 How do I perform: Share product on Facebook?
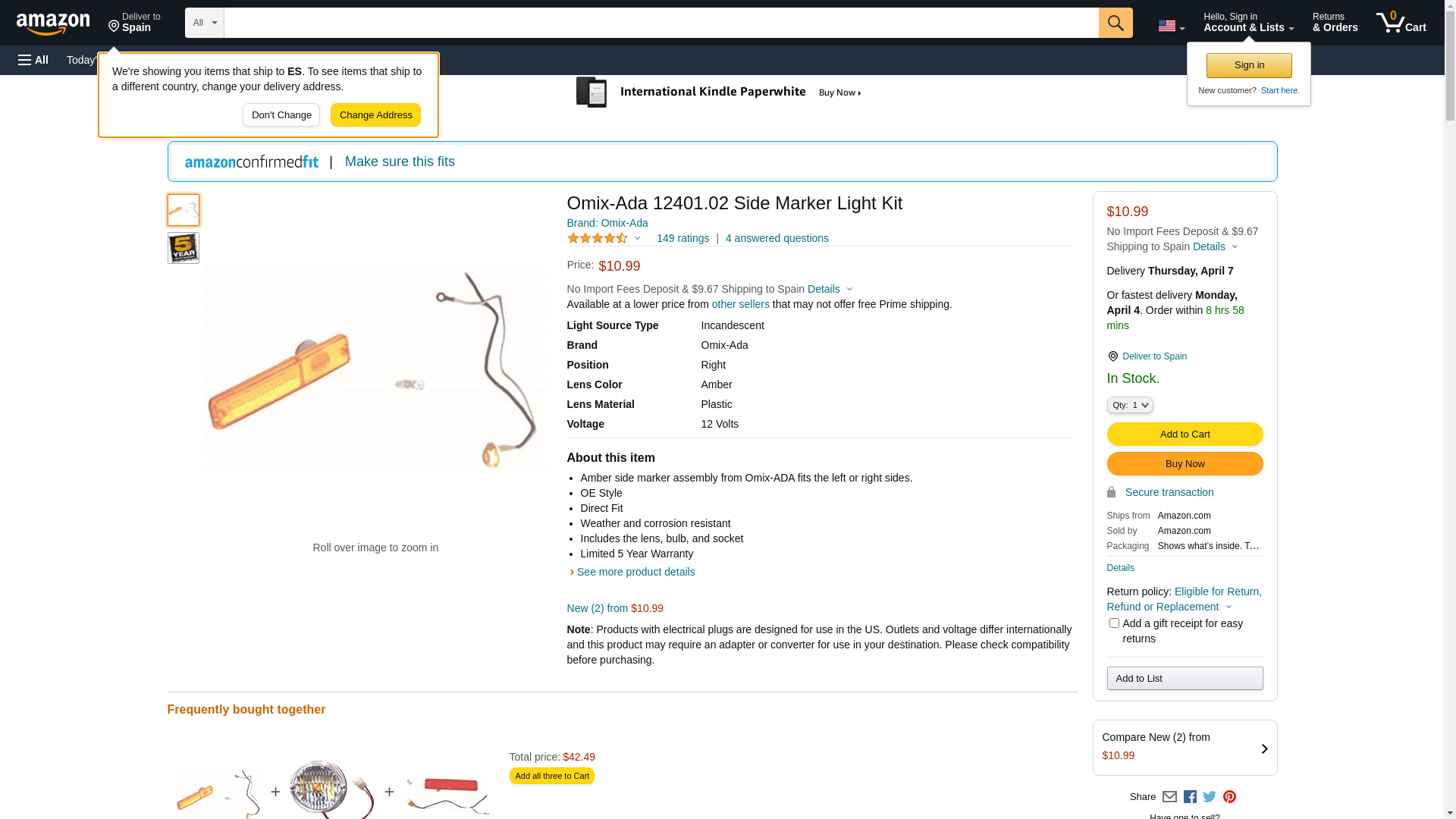(x=1190, y=797)
